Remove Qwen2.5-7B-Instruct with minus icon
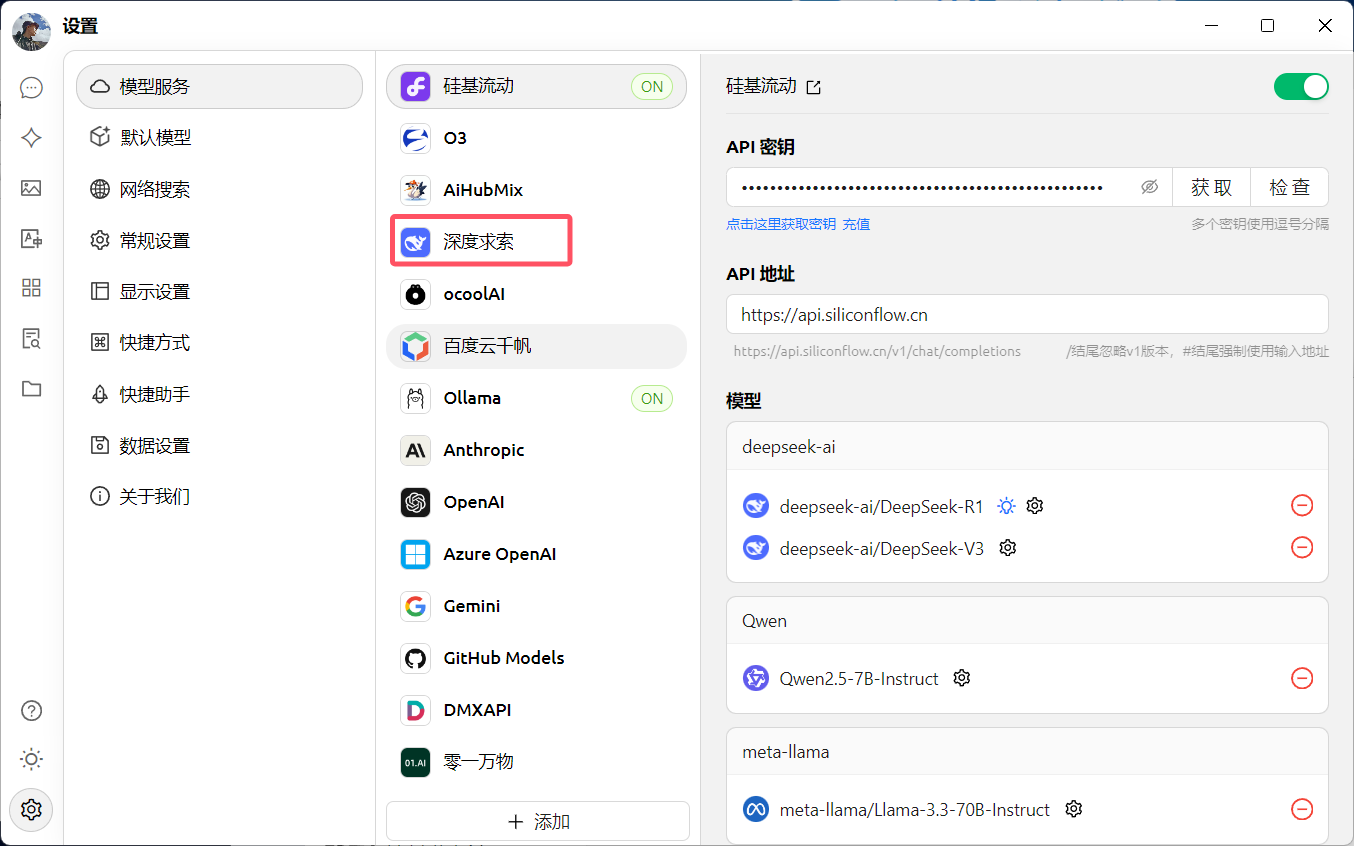1354x846 pixels. pyautogui.click(x=1302, y=678)
